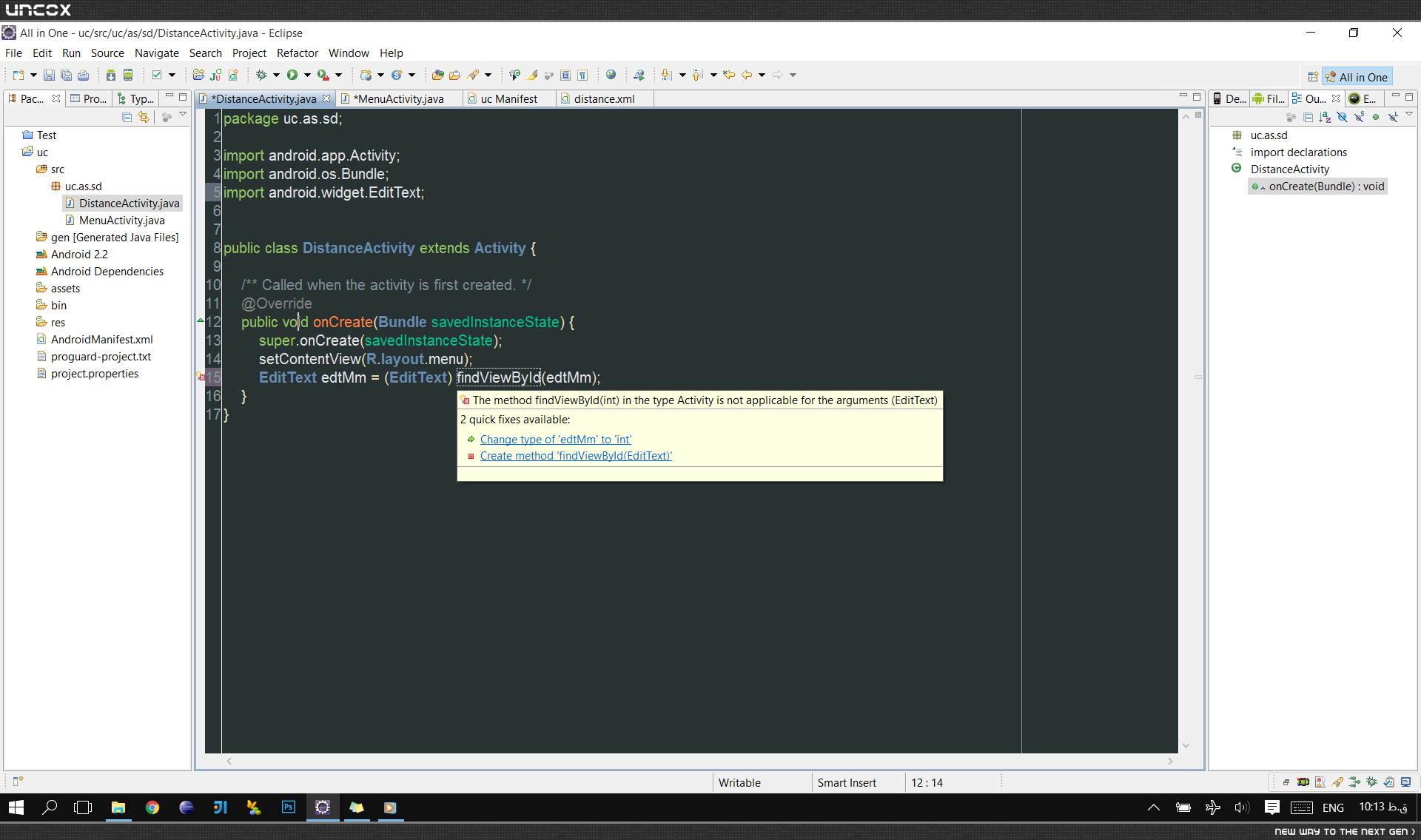
Task: Click the debug bug icon in status bar
Action: [x=1371, y=782]
